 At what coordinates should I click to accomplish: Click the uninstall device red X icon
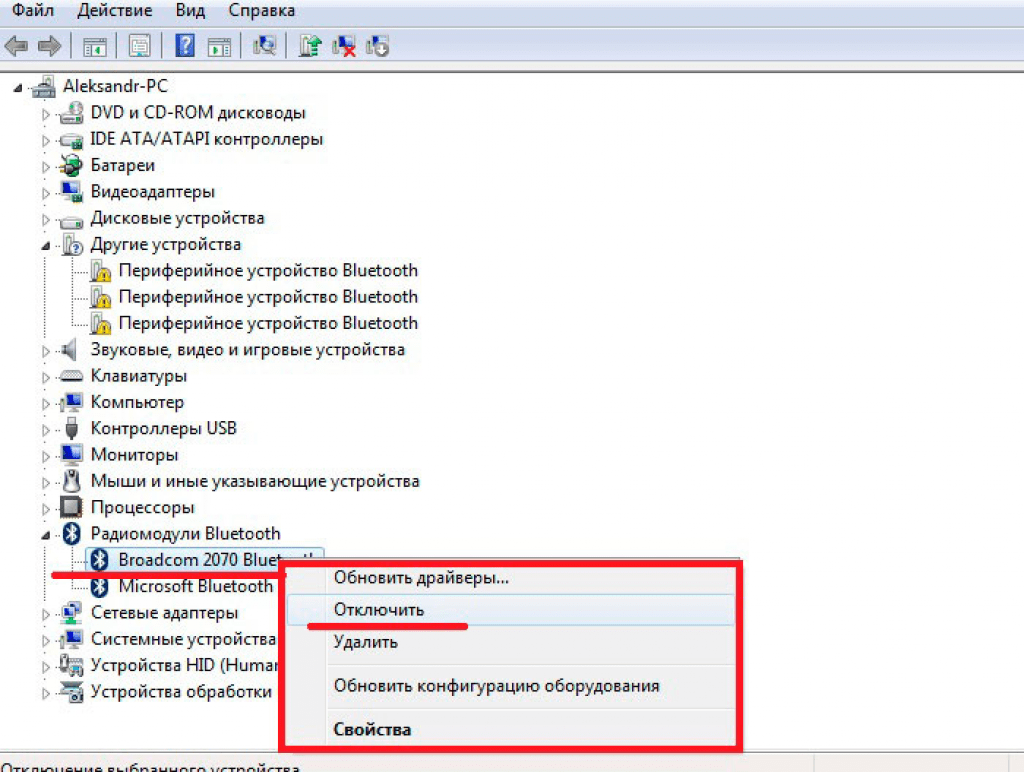click(344, 46)
